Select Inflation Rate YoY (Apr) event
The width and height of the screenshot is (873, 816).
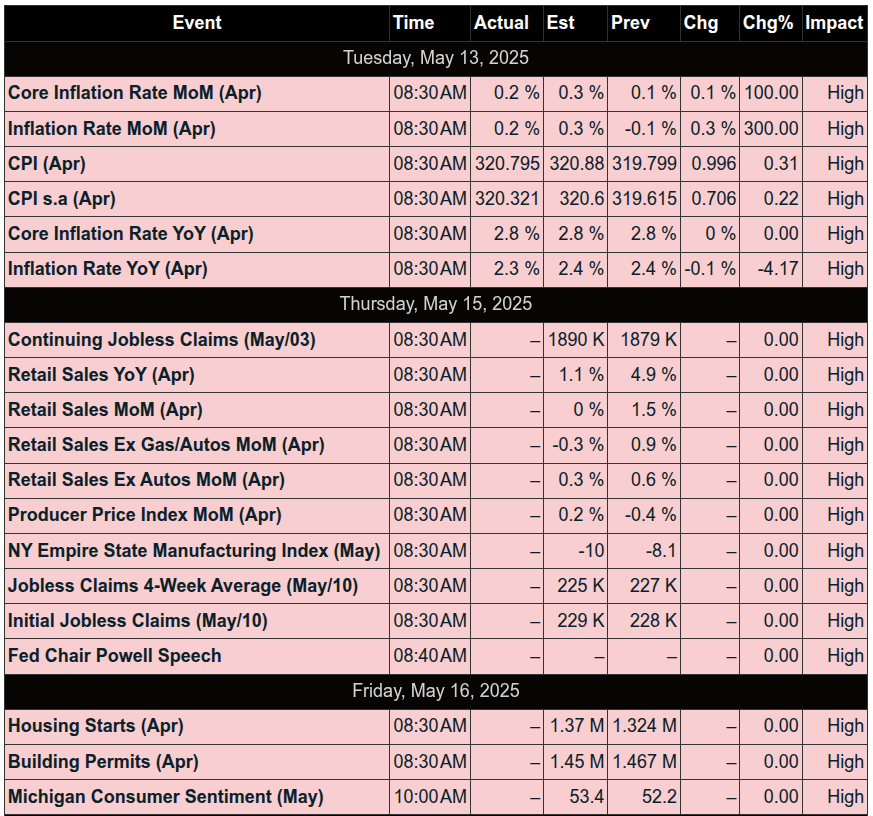click(108, 269)
